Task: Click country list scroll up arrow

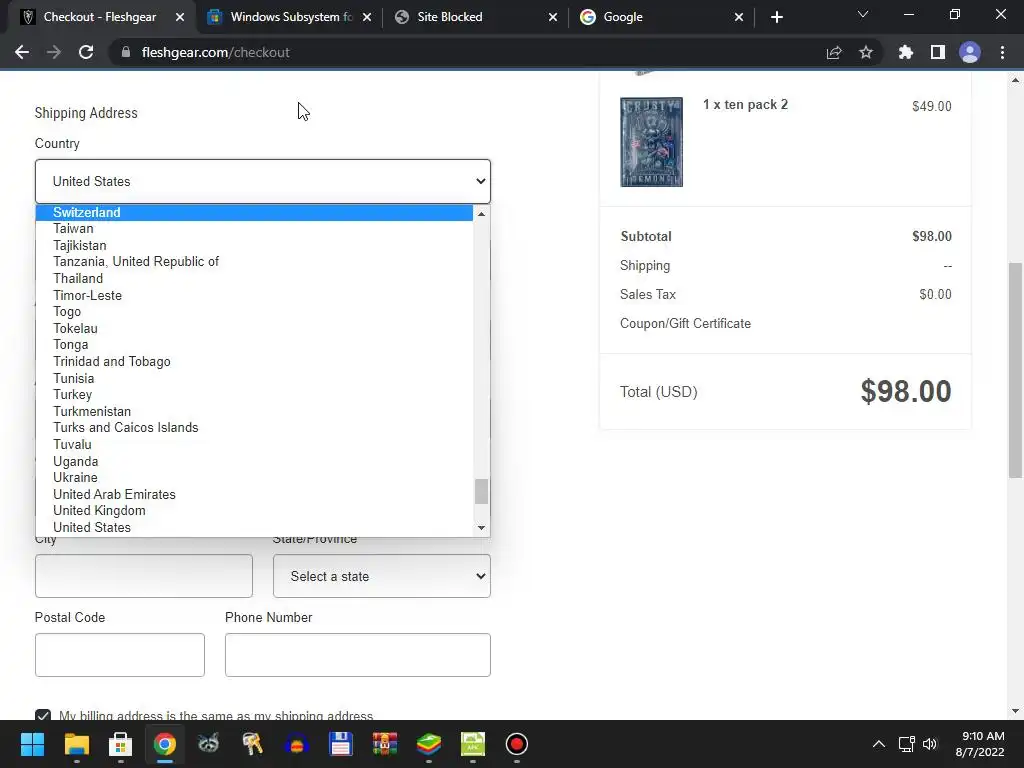Action: pyautogui.click(x=481, y=214)
